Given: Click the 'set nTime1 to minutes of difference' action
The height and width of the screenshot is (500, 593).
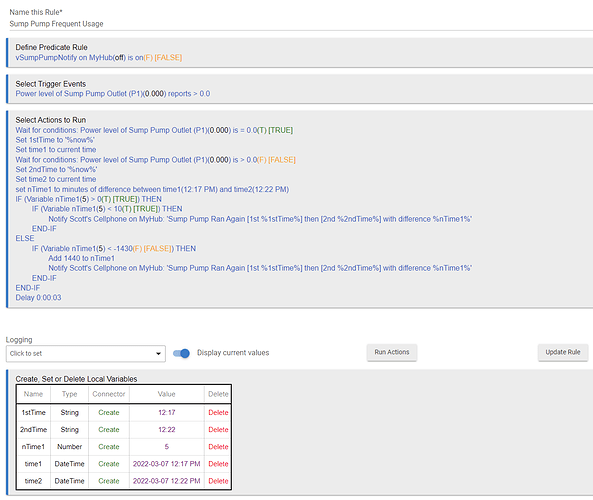Looking at the screenshot, I should 152,189.
